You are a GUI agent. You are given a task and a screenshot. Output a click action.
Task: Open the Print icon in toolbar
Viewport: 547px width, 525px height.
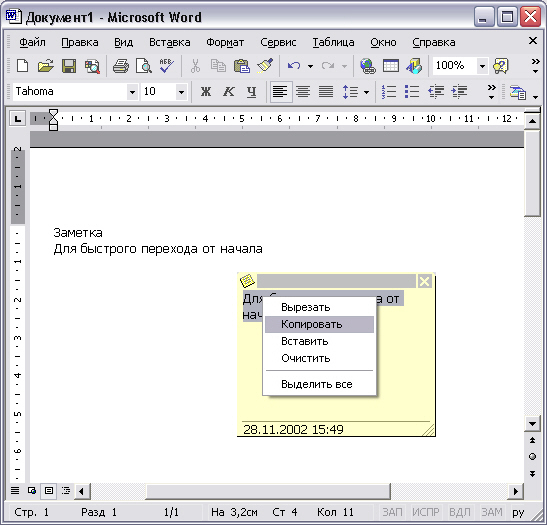click(x=121, y=66)
